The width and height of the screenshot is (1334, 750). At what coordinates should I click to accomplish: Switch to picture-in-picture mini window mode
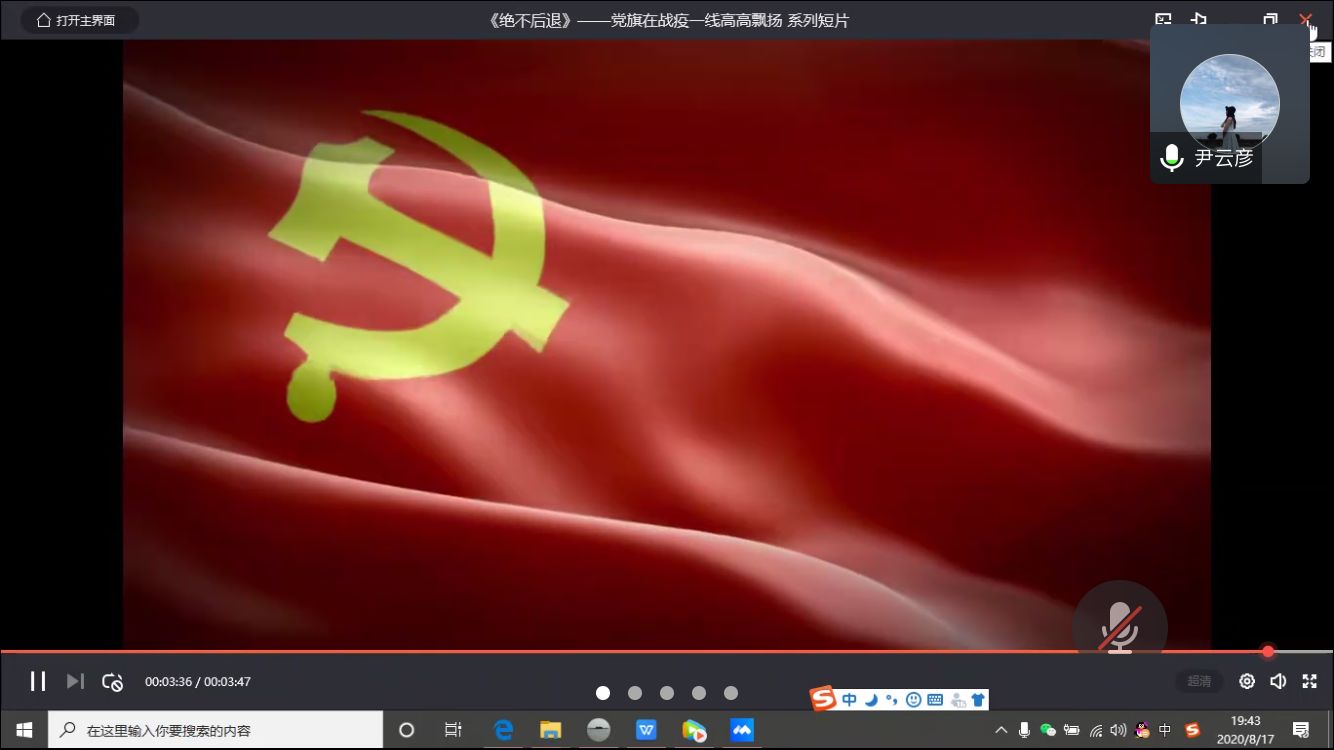point(1163,19)
